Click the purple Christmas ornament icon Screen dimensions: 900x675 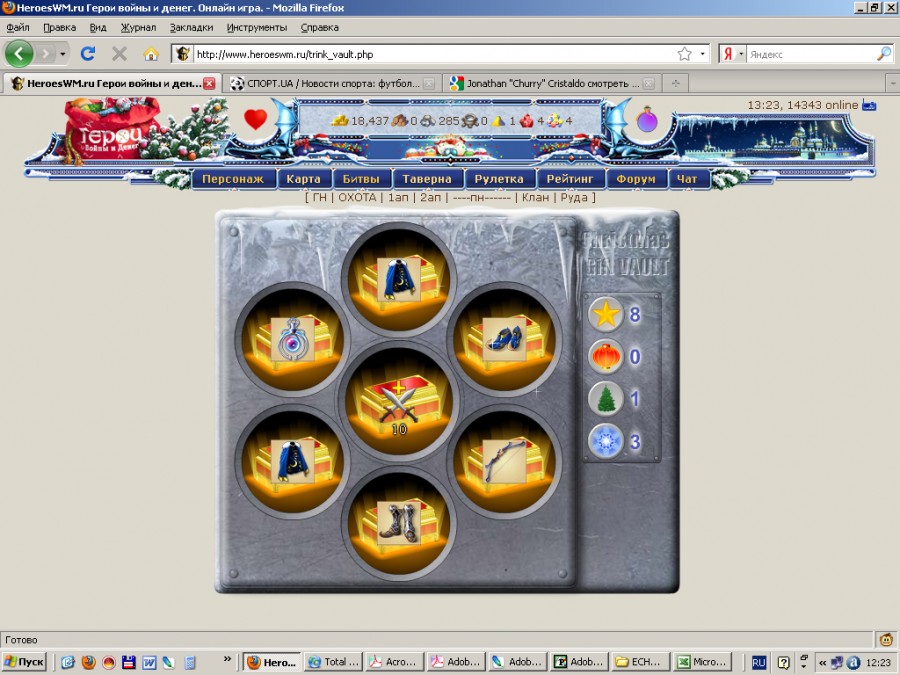(x=648, y=121)
